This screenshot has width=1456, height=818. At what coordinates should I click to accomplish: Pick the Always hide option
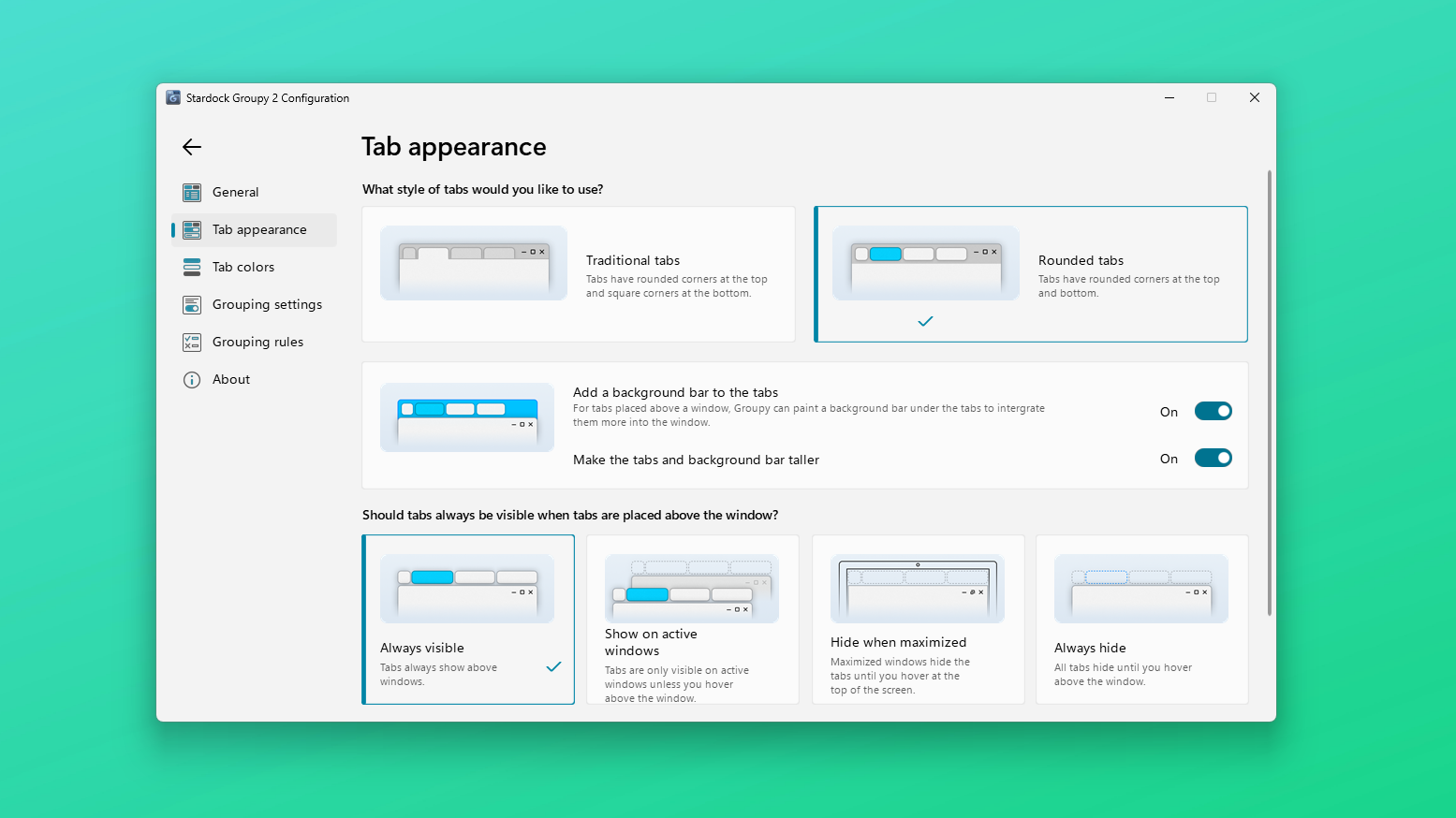(1142, 620)
